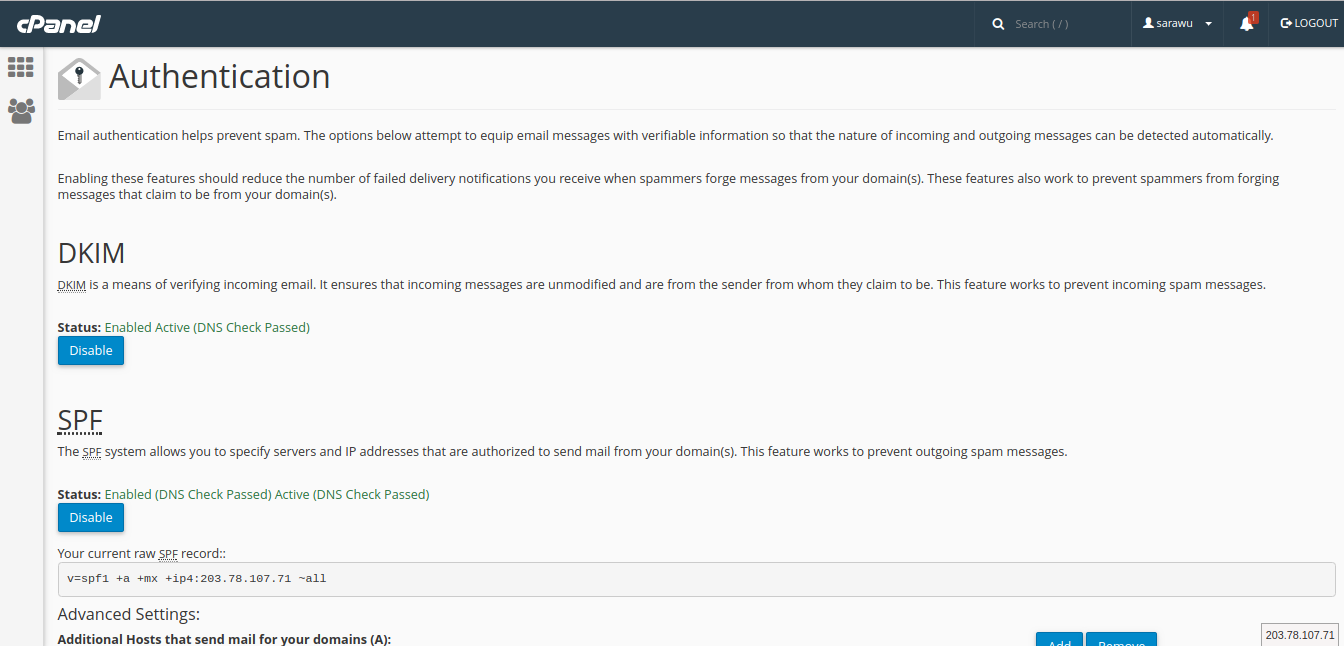Click the cPanel logo
This screenshot has height=646, width=1344.
pyautogui.click(x=58, y=24)
